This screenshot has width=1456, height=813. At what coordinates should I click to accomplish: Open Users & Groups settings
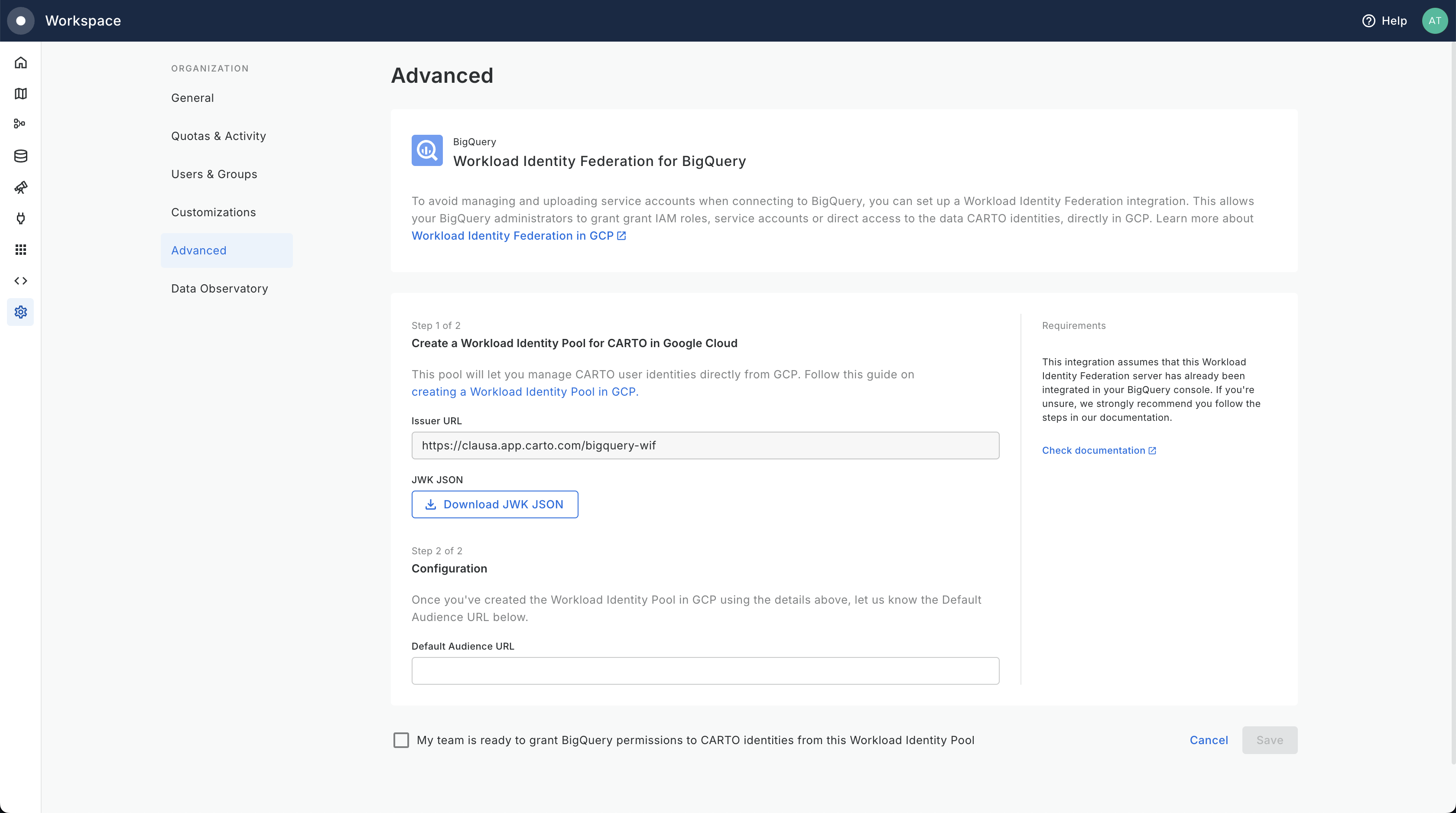tap(214, 174)
